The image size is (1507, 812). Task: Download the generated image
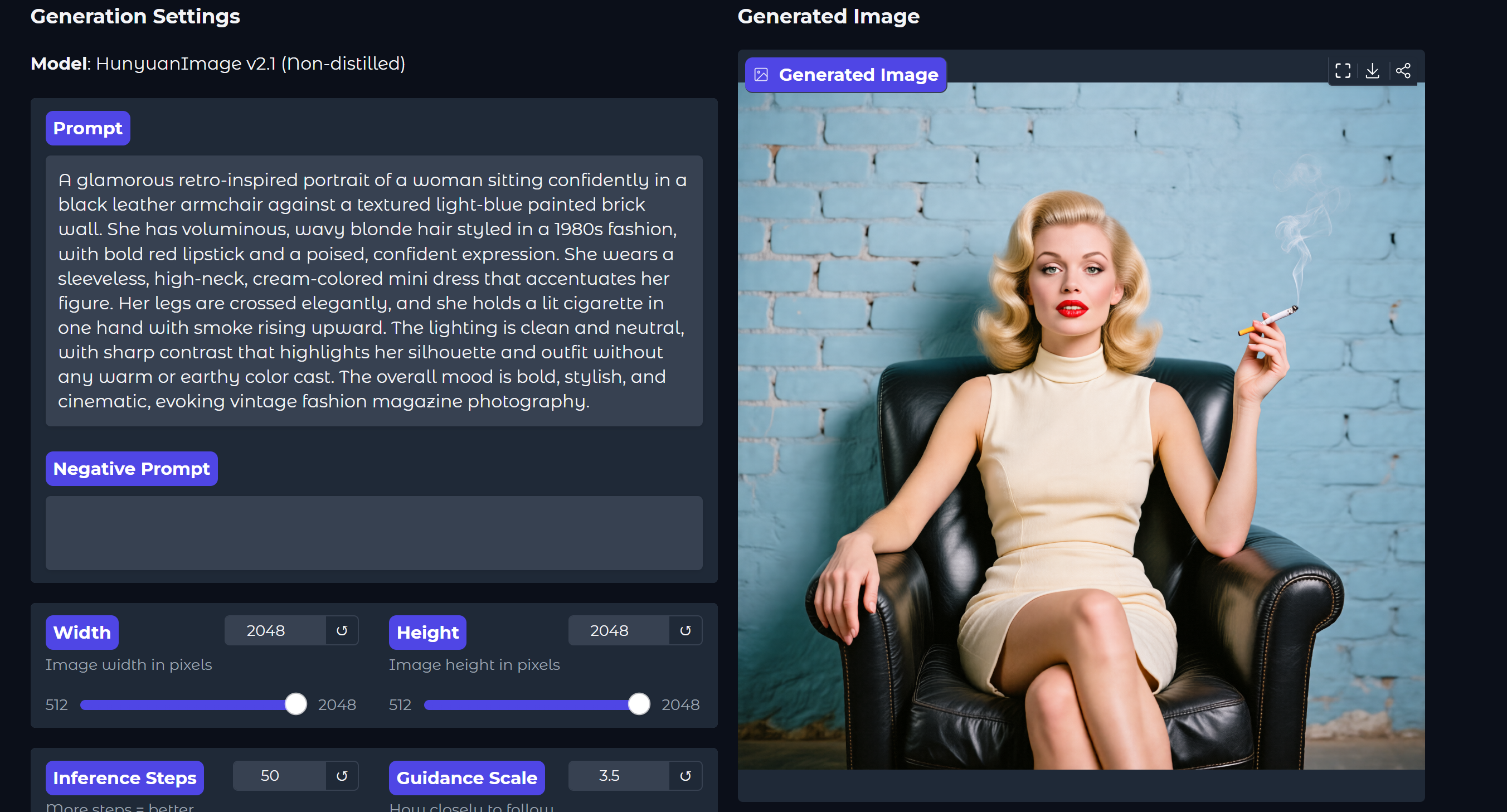tap(1373, 71)
